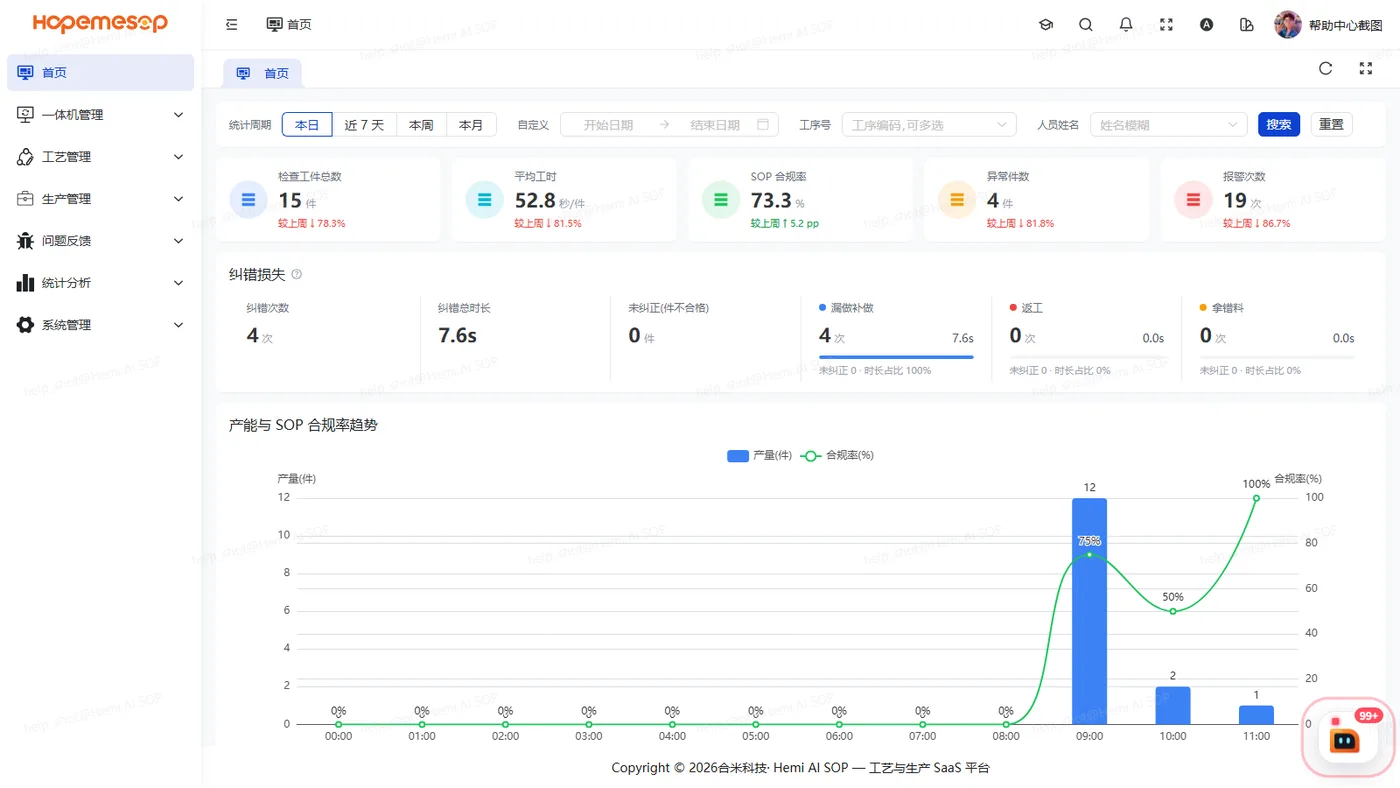
Task: Expand 统计分析 in the sidebar
Action: coord(100,283)
